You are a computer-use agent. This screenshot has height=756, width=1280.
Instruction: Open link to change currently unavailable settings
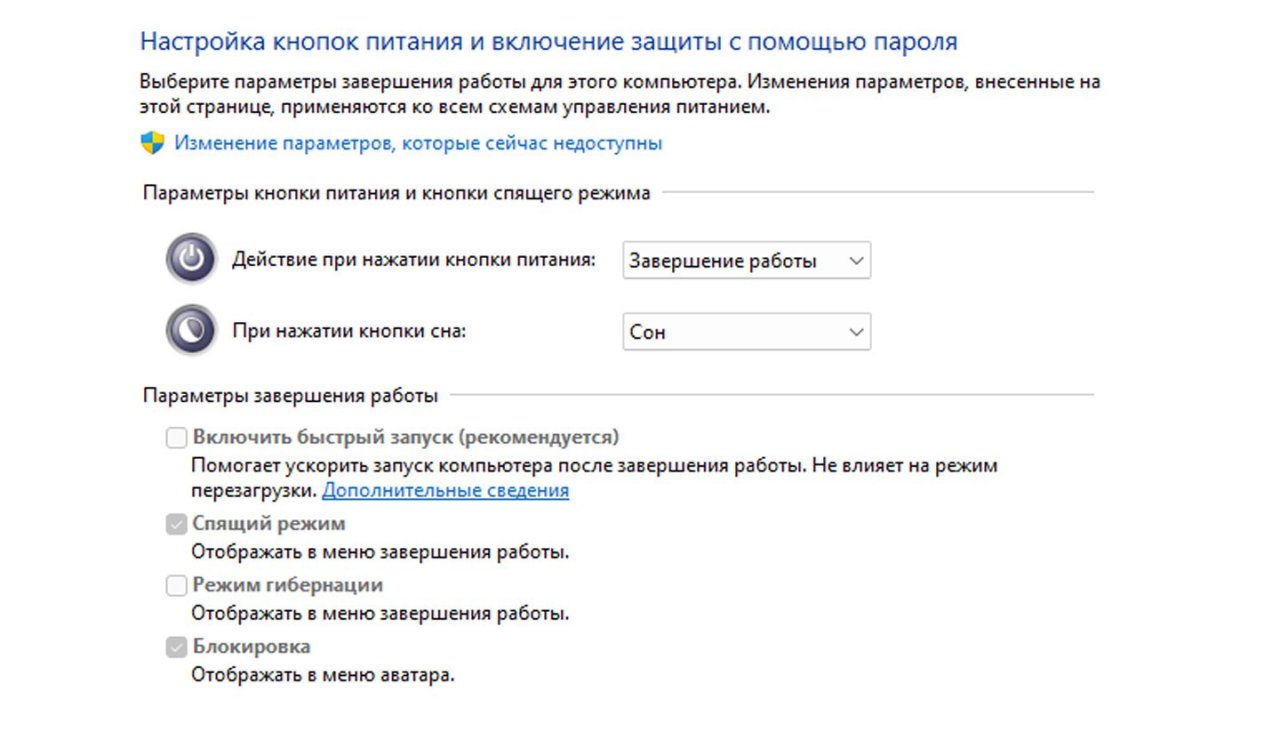[418, 143]
